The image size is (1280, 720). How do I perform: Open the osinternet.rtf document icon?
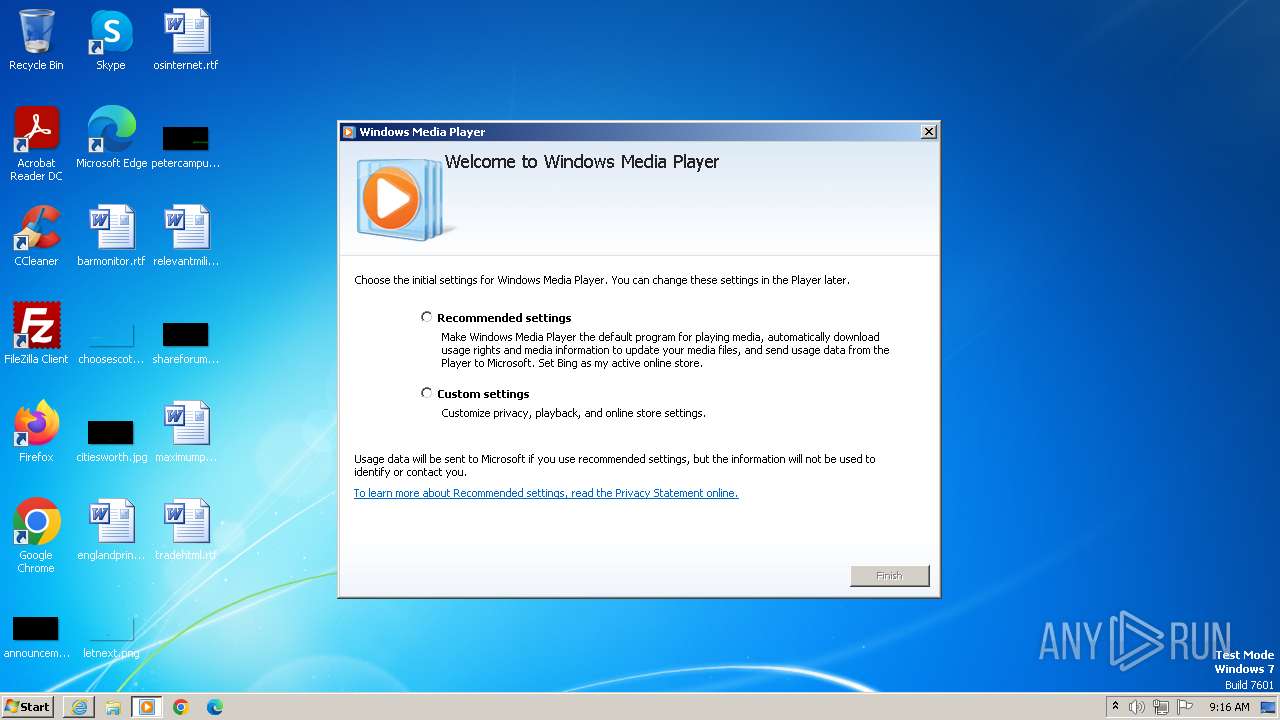click(x=186, y=41)
